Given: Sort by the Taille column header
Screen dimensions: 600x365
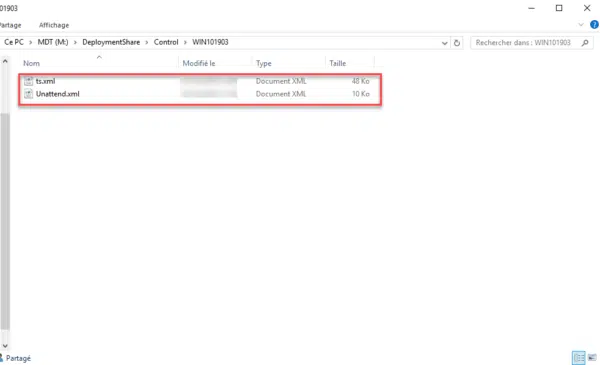Looking at the screenshot, I should tap(338, 64).
